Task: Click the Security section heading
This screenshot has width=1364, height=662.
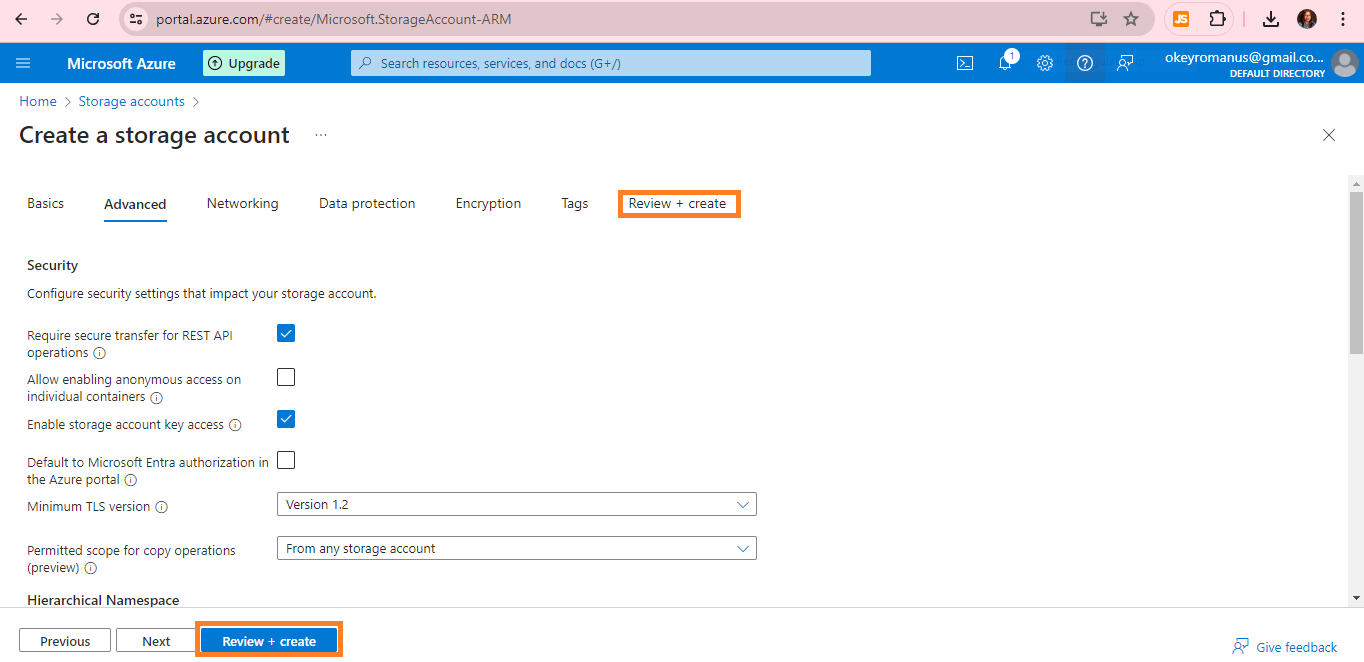Action: (53, 265)
